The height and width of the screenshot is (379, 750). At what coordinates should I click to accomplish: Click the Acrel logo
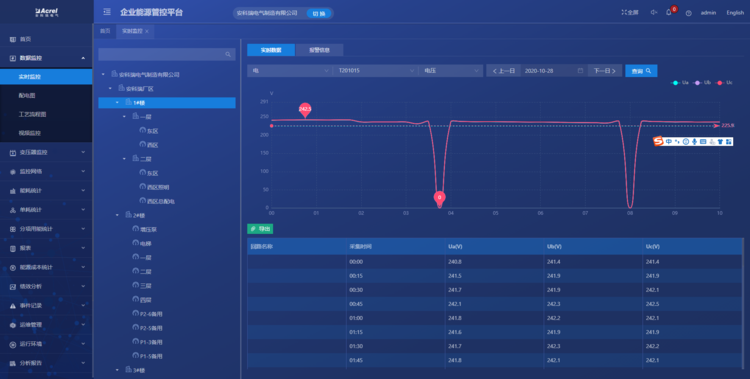(x=47, y=12)
